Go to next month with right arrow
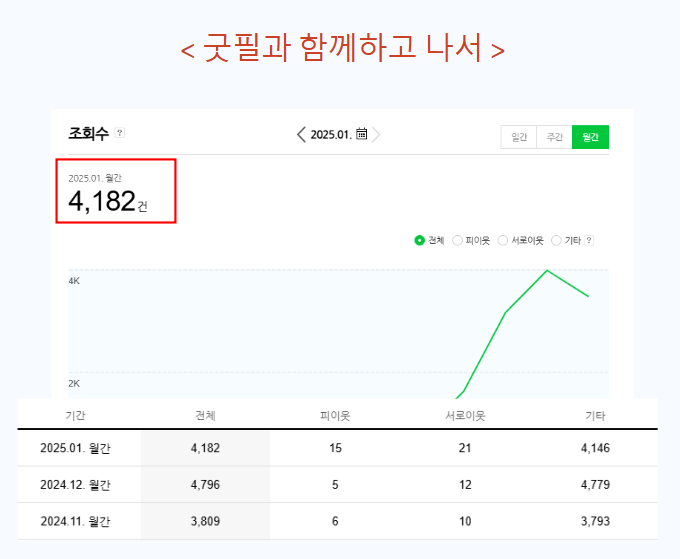The height and width of the screenshot is (559, 680). coord(377,135)
